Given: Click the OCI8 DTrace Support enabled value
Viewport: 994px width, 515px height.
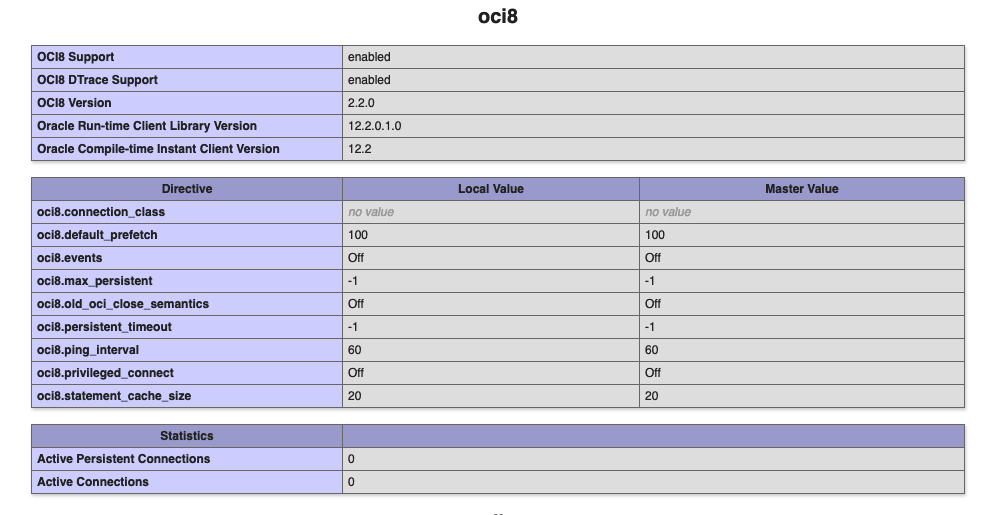Looking at the screenshot, I should click(369, 80).
